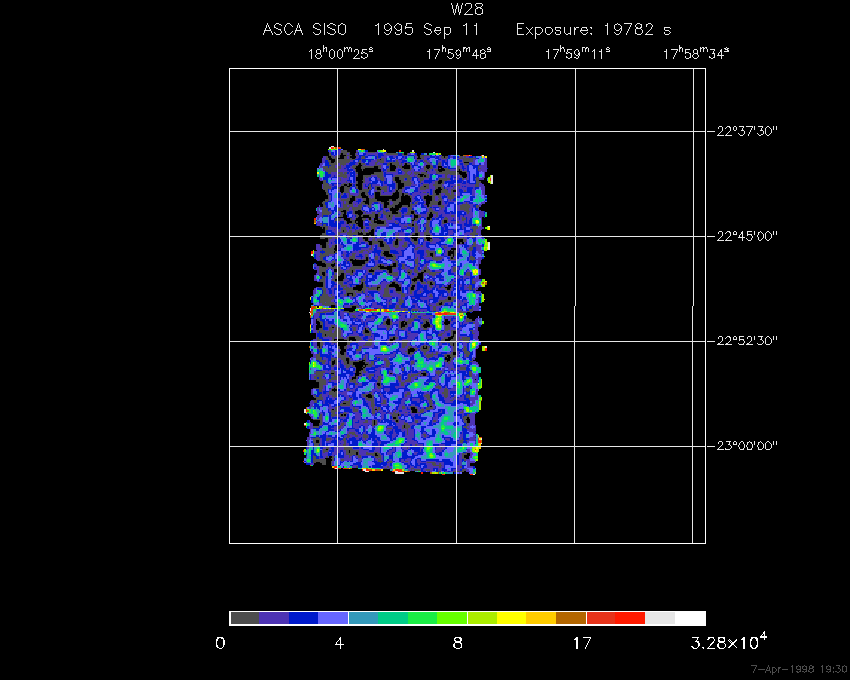Click the light gray color bar segment

click(660, 618)
